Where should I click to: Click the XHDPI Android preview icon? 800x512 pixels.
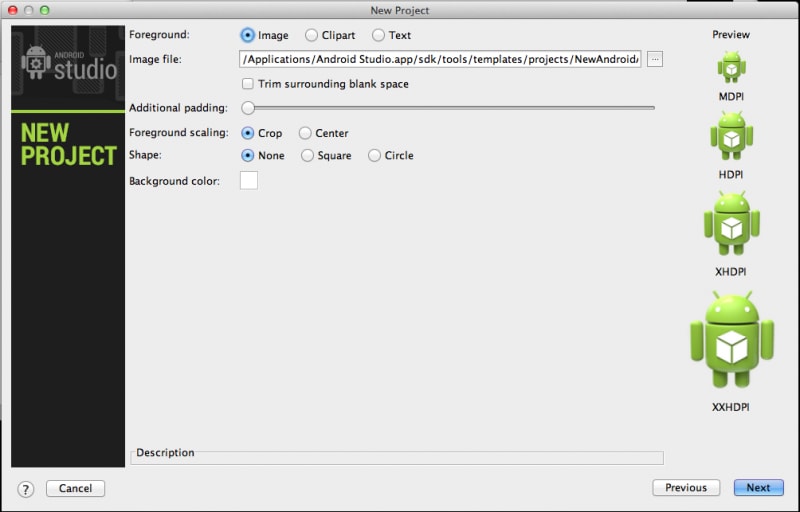(x=731, y=223)
